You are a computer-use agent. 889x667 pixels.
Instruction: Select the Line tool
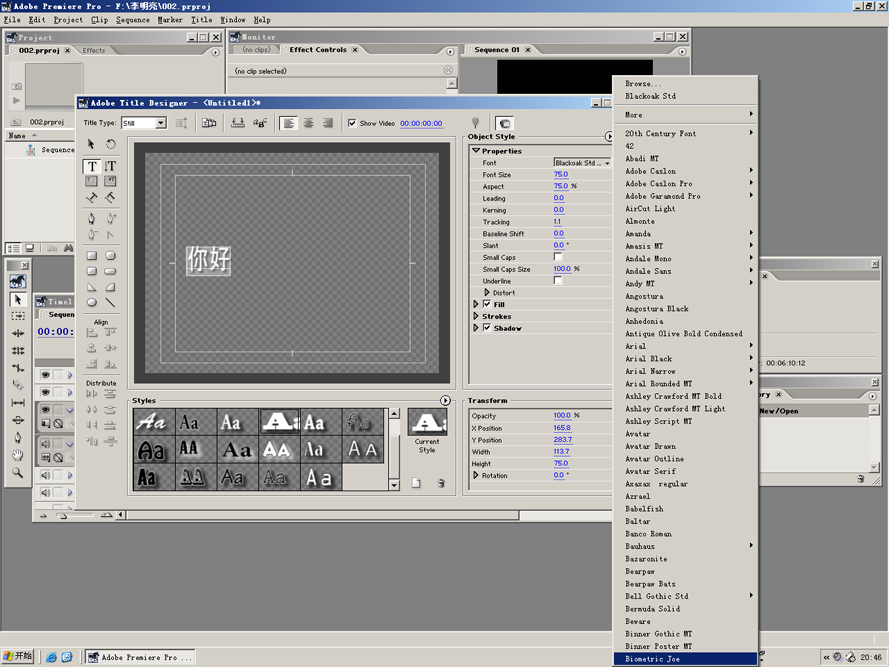[111, 302]
